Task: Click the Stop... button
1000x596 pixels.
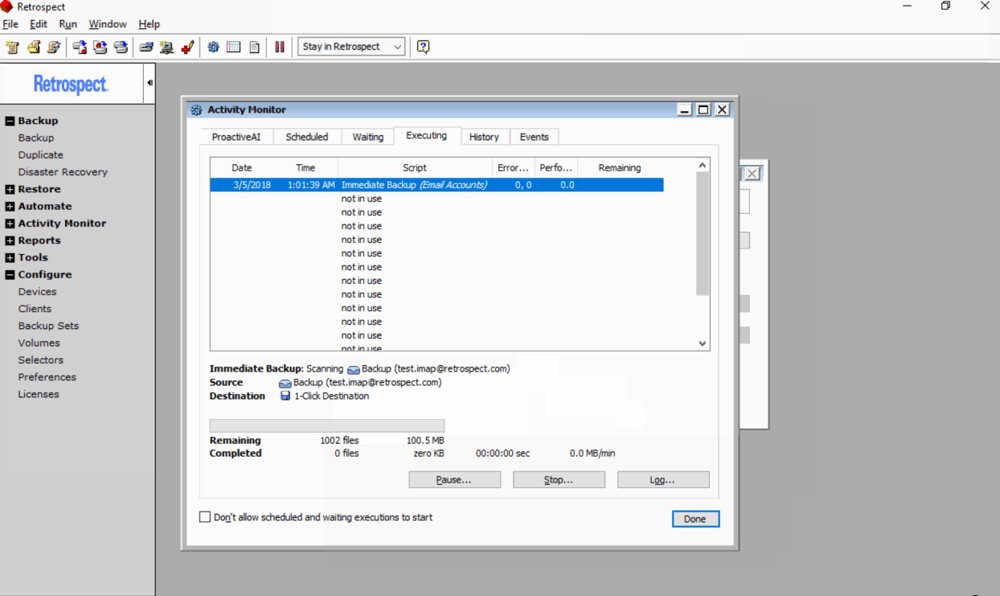Action: 559,480
